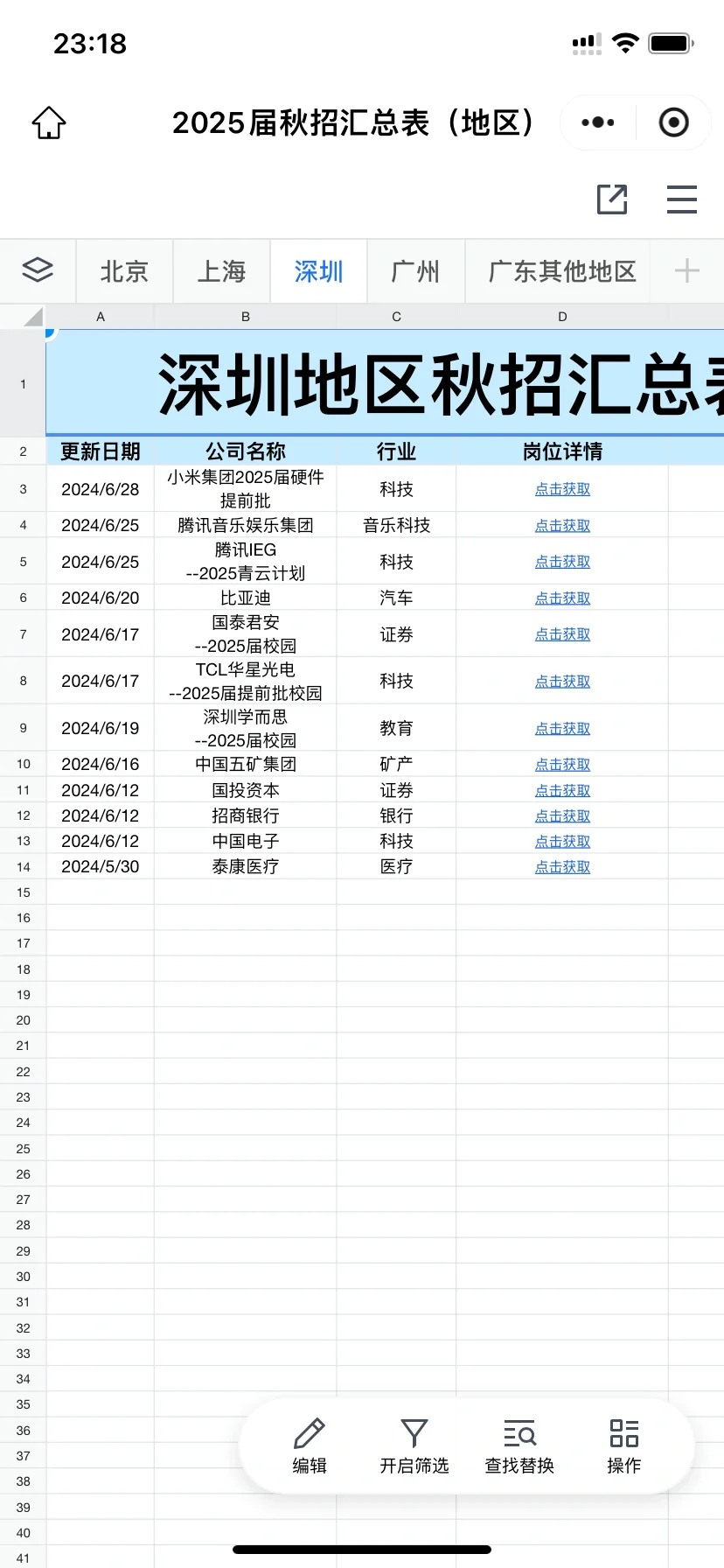
Task: Select the 音乐科技 industry cell
Action: point(396,525)
